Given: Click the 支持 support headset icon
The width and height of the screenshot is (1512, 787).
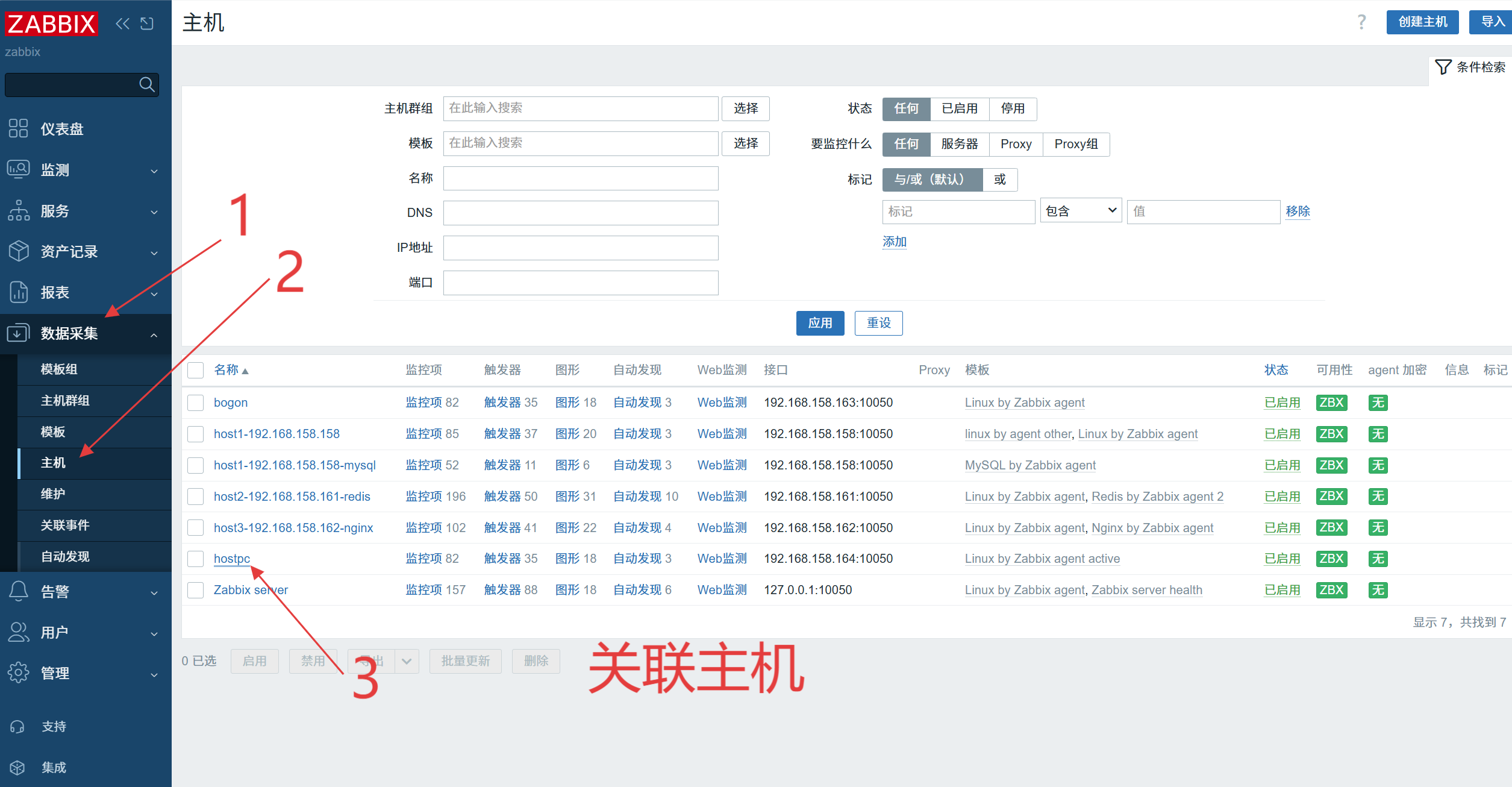Looking at the screenshot, I should [x=17, y=727].
